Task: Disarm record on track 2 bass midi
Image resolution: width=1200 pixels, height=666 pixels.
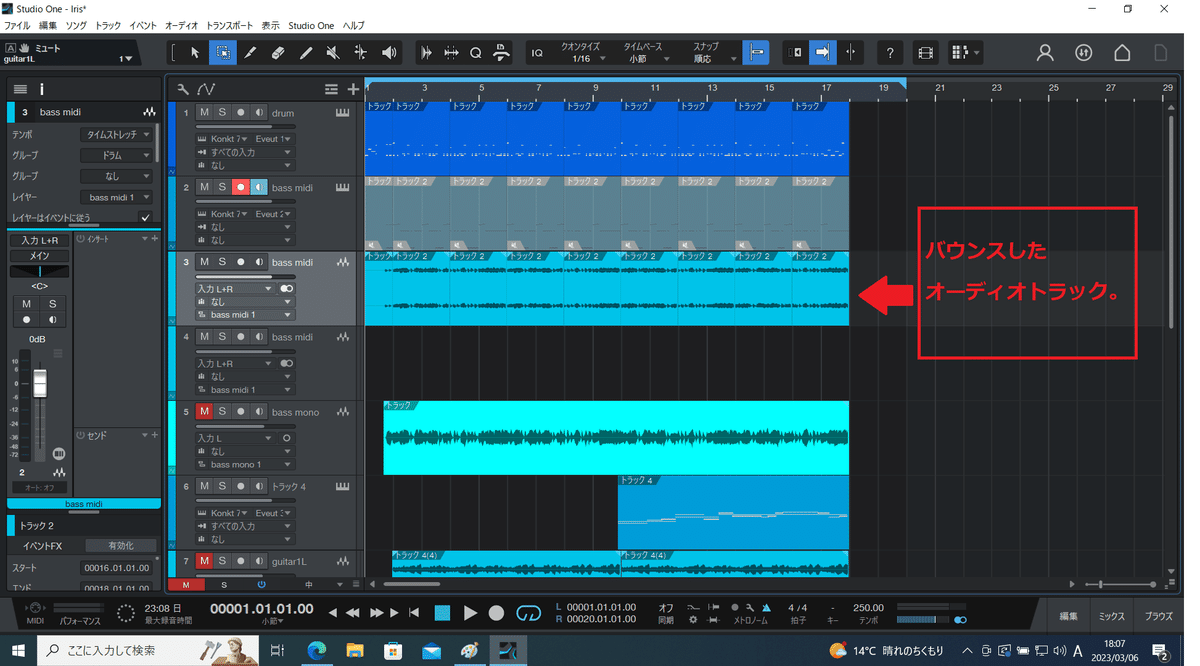Action: tap(240, 187)
